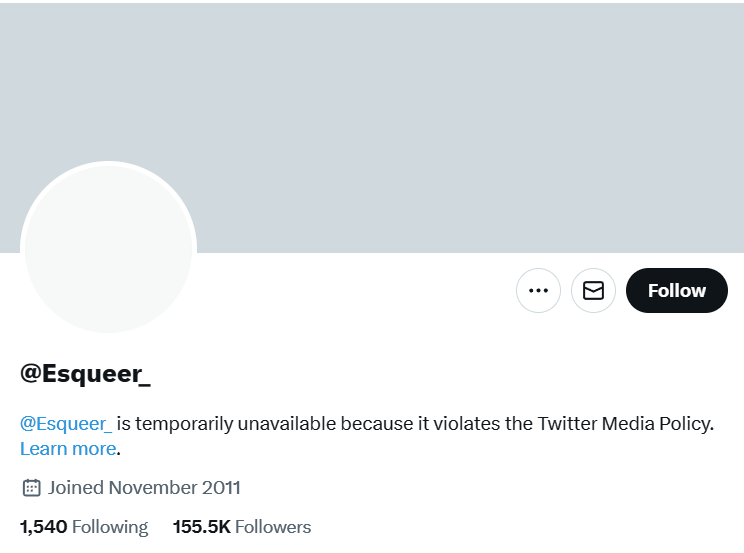The width and height of the screenshot is (744, 553).
Task: Click the 155.5K followers count number
Action: [x=202, y=527]
